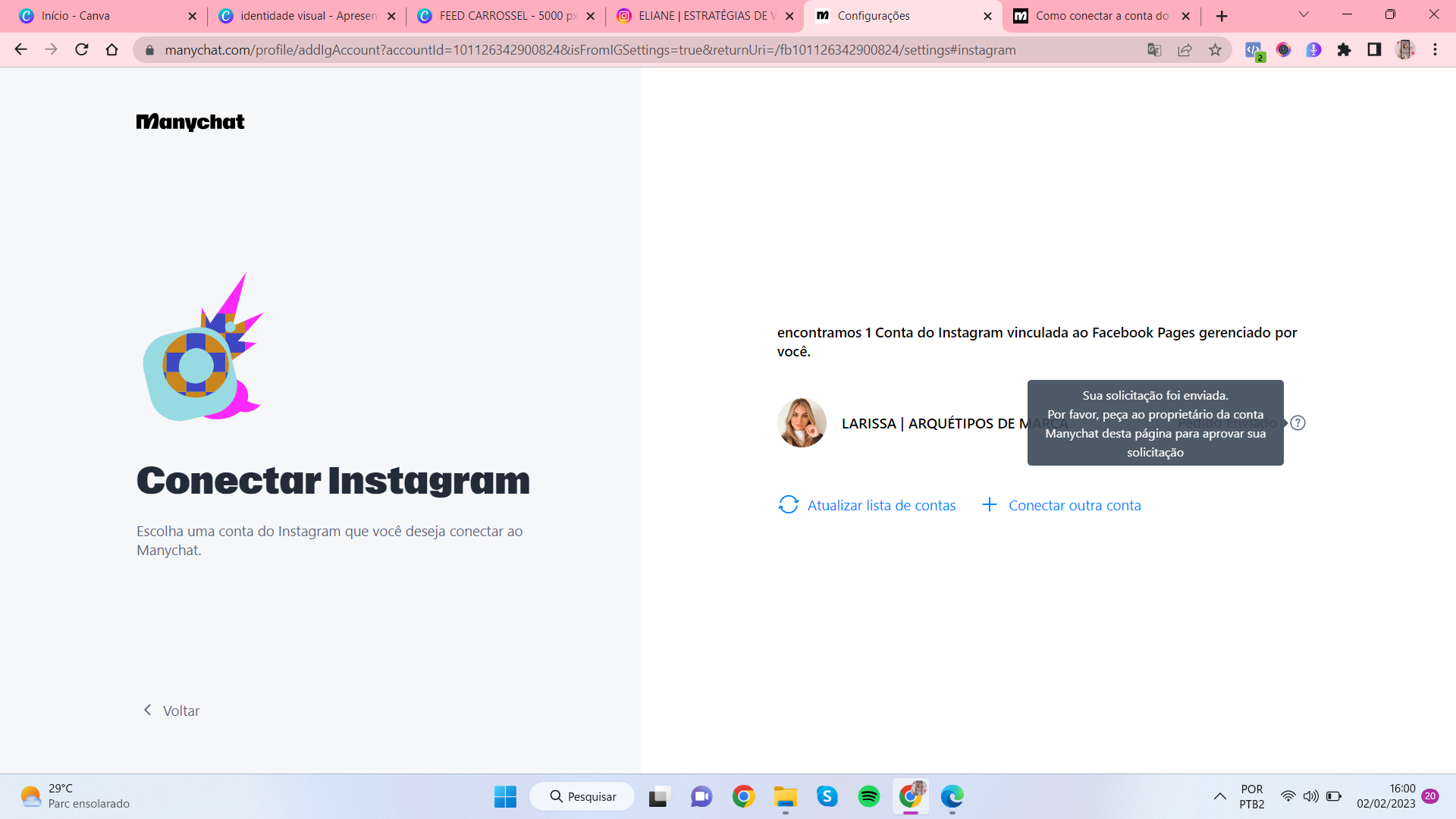Select the Configurações tab
This screenshot has height=819, width=1456.
(x=902, y=16)
